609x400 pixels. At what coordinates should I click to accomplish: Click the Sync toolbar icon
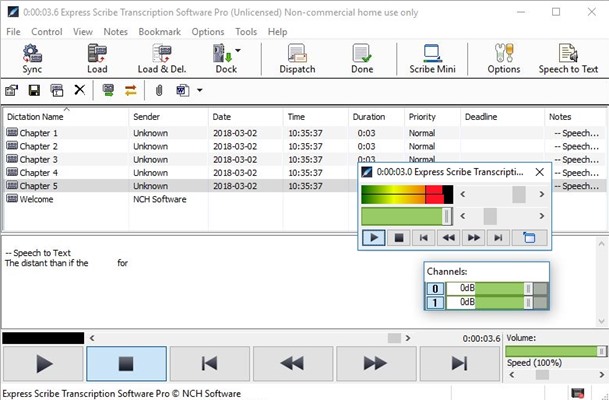click(32, 59)
